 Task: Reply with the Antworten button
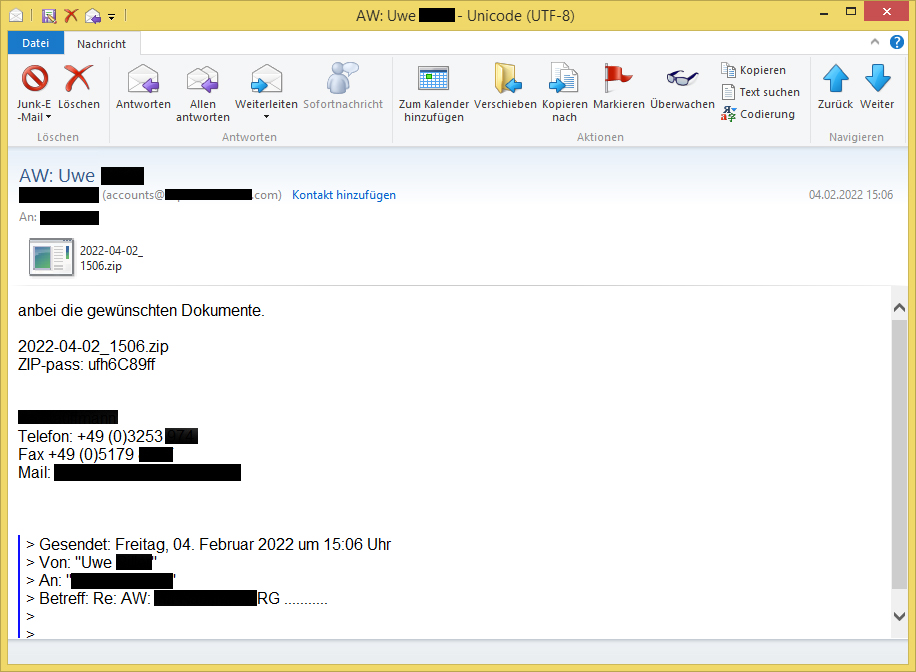[x=143, y=88]
